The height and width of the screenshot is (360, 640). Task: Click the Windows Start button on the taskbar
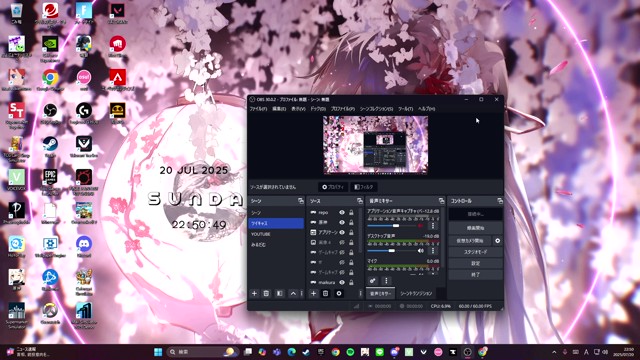(x=158, y=352)
